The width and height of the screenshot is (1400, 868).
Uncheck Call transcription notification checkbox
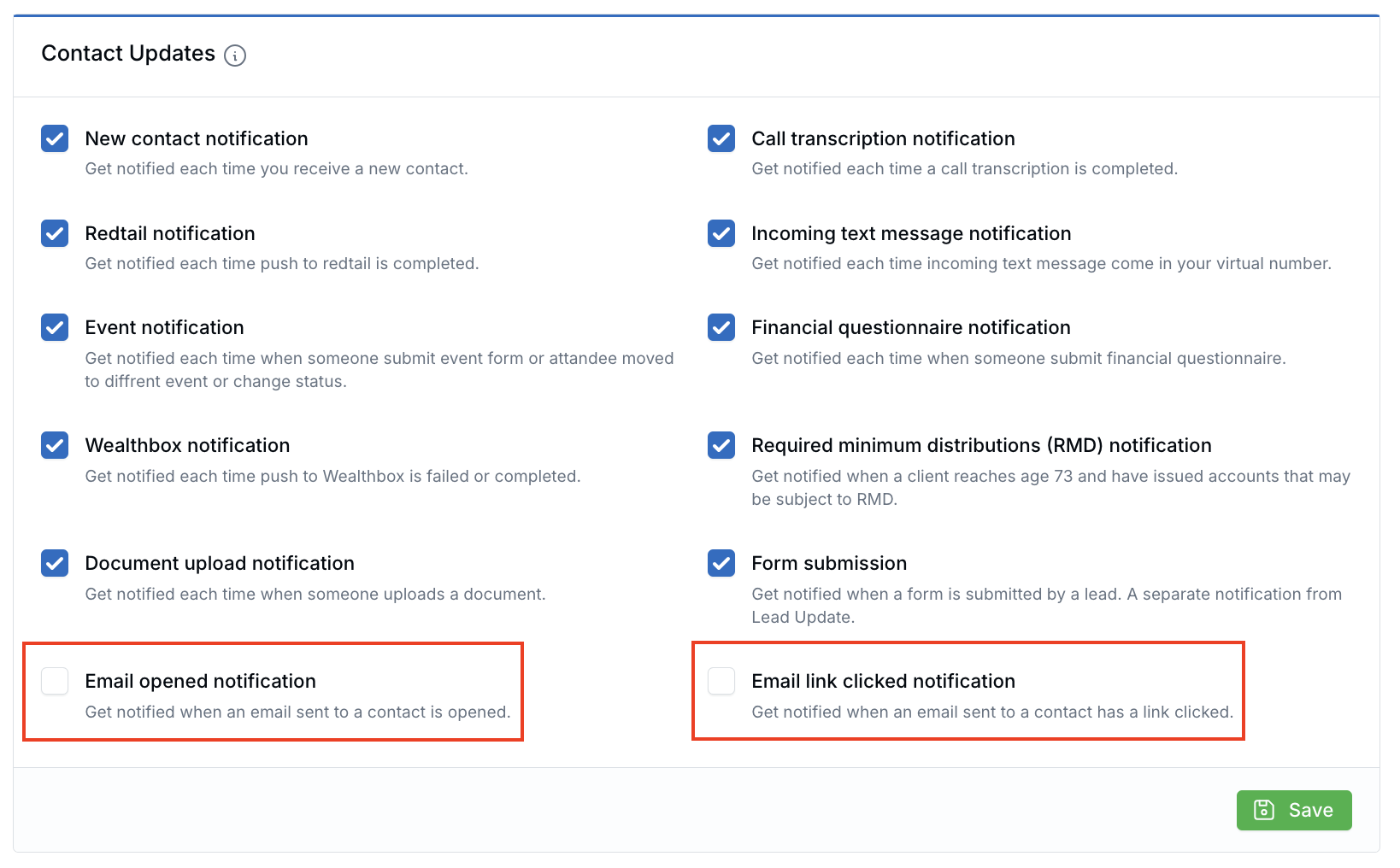pyautogui.click(x=721, y=138)
